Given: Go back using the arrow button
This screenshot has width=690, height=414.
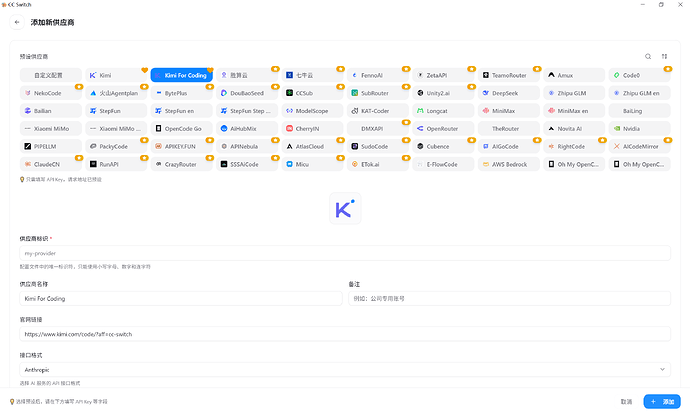Looking at the screenshot, I should [x=17, y=22].
